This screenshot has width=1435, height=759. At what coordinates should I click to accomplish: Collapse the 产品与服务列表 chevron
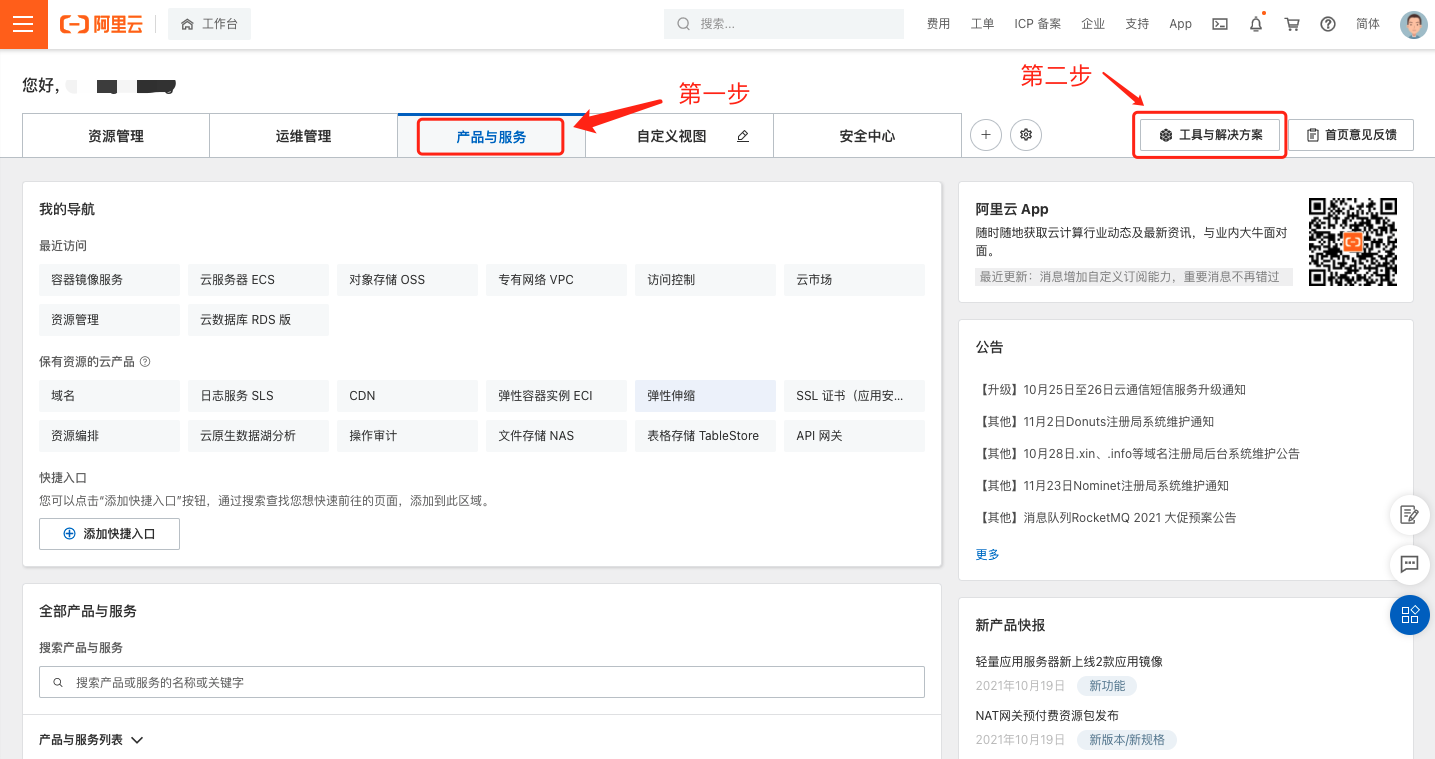point(137,740)
